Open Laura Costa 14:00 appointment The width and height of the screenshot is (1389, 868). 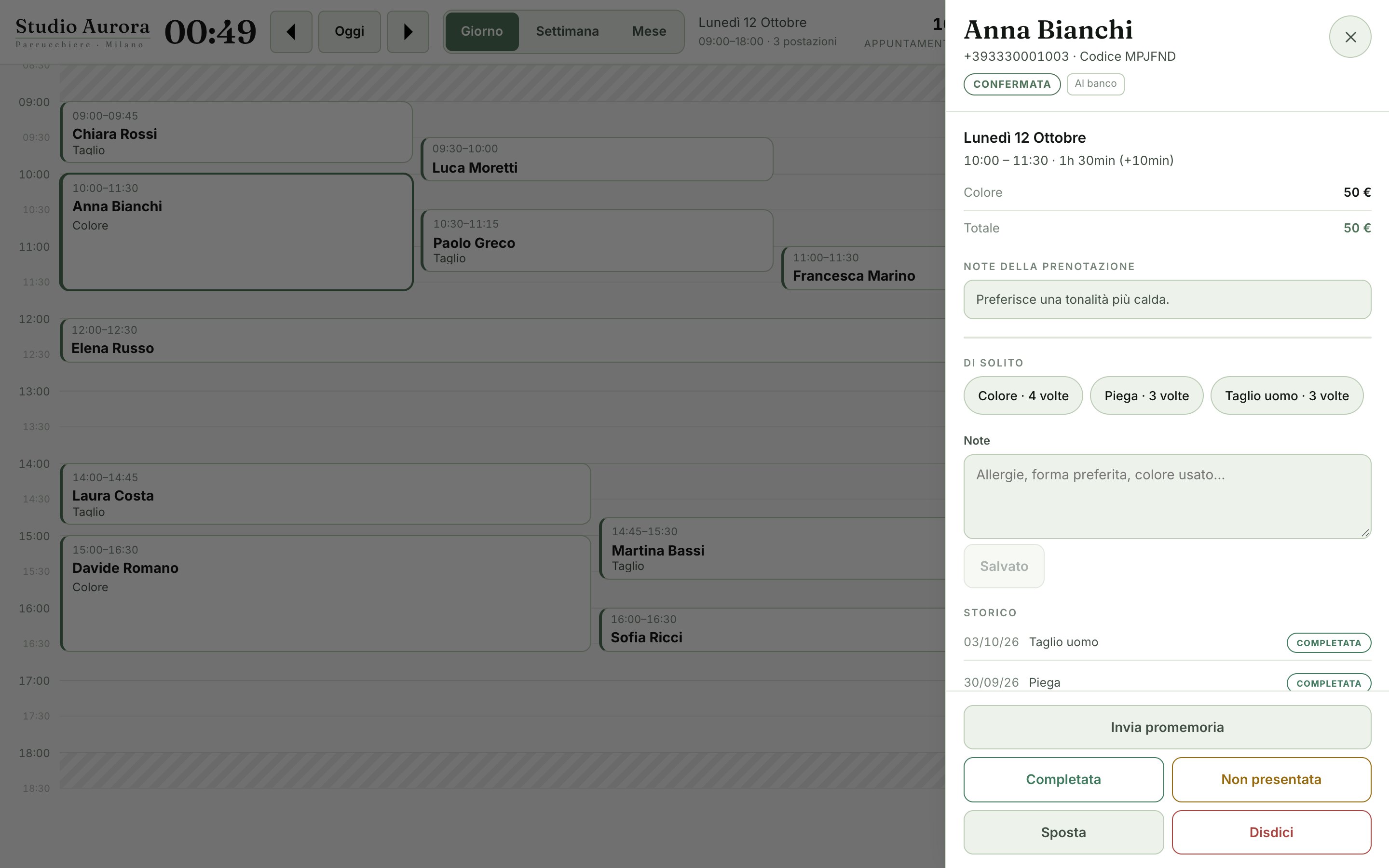point(326,494)
